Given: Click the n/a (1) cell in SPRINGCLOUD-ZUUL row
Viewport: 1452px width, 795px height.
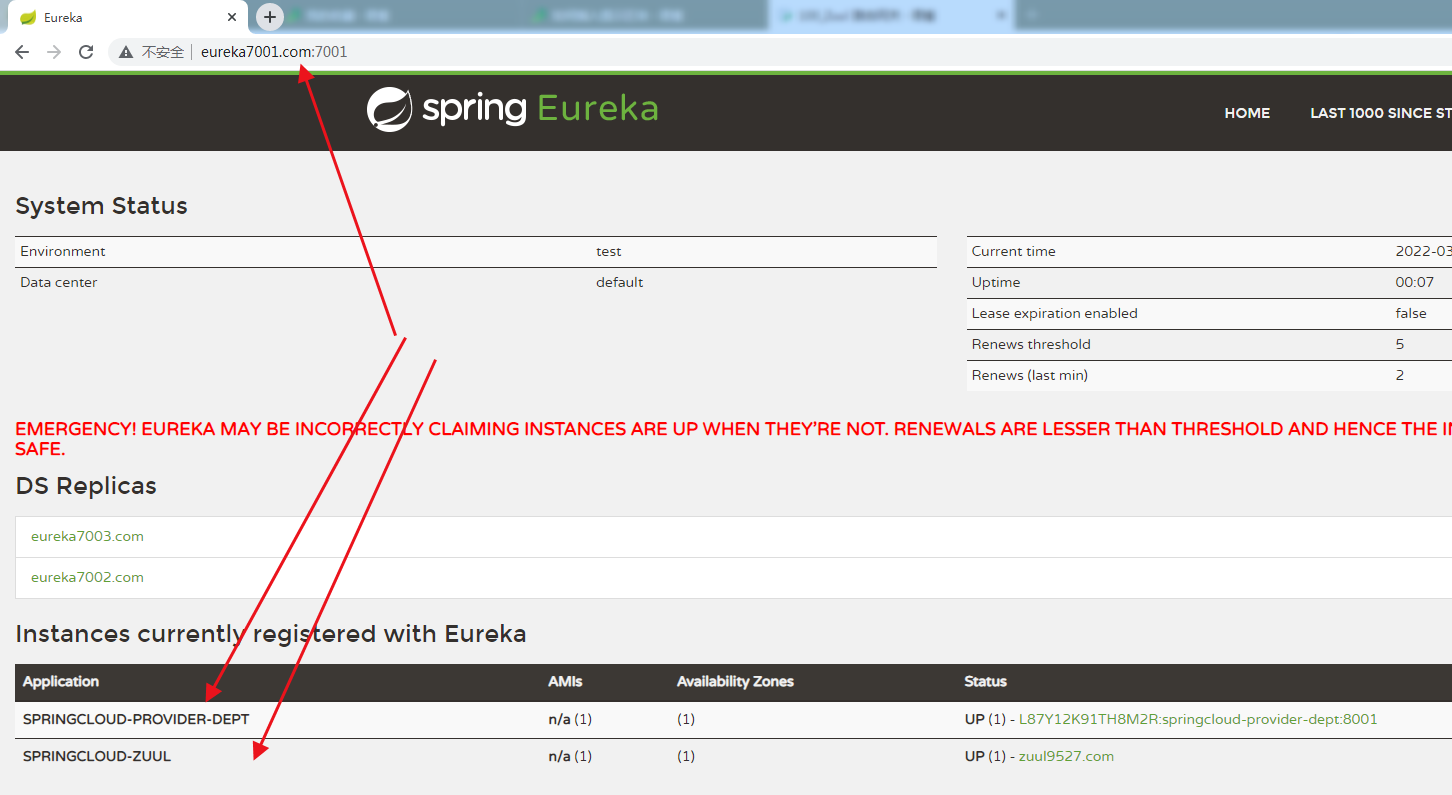Looking at the screenshot, I should [x=570, y=756].
